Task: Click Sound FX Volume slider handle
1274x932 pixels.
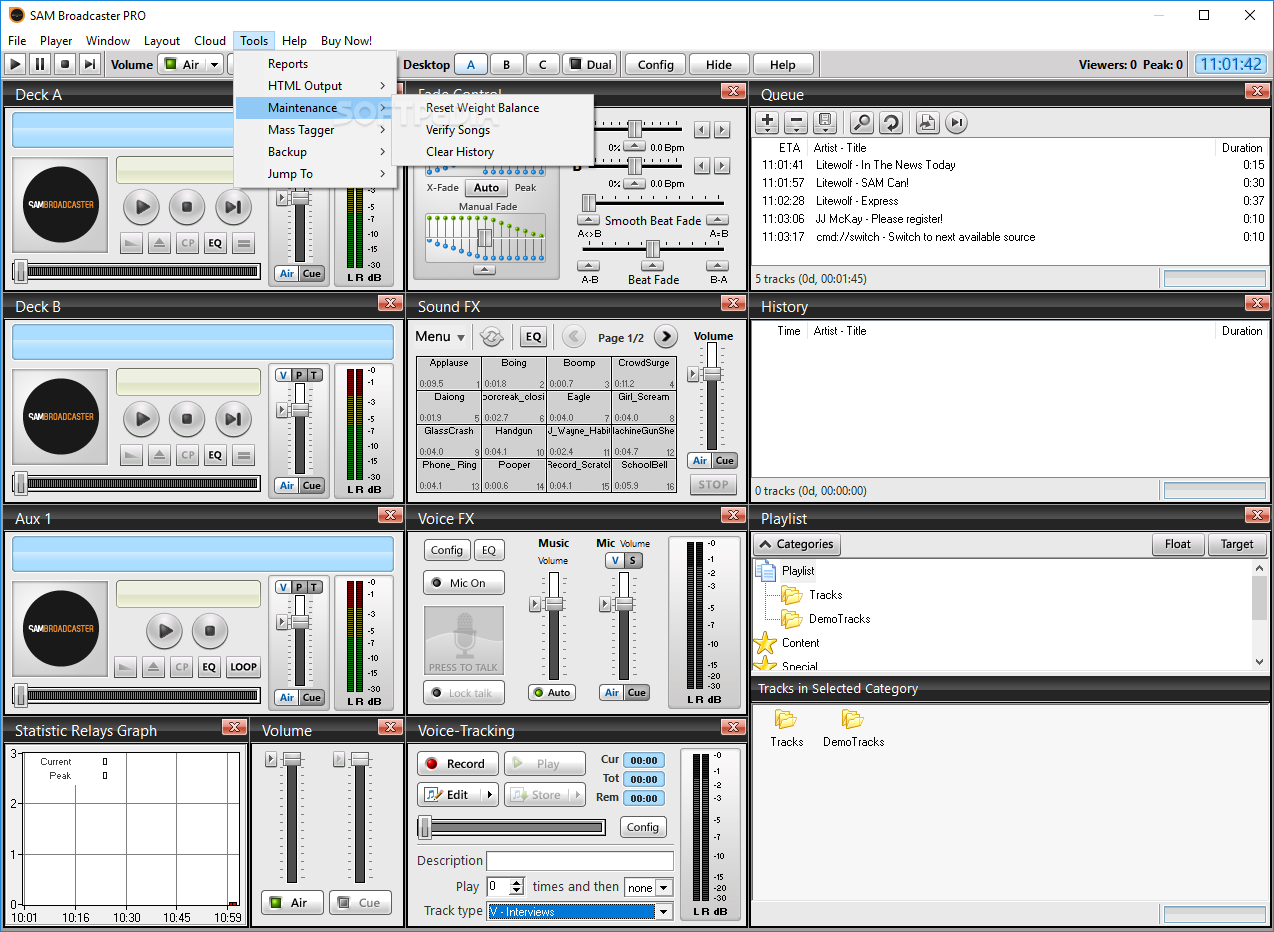Action: coord(712,374)
